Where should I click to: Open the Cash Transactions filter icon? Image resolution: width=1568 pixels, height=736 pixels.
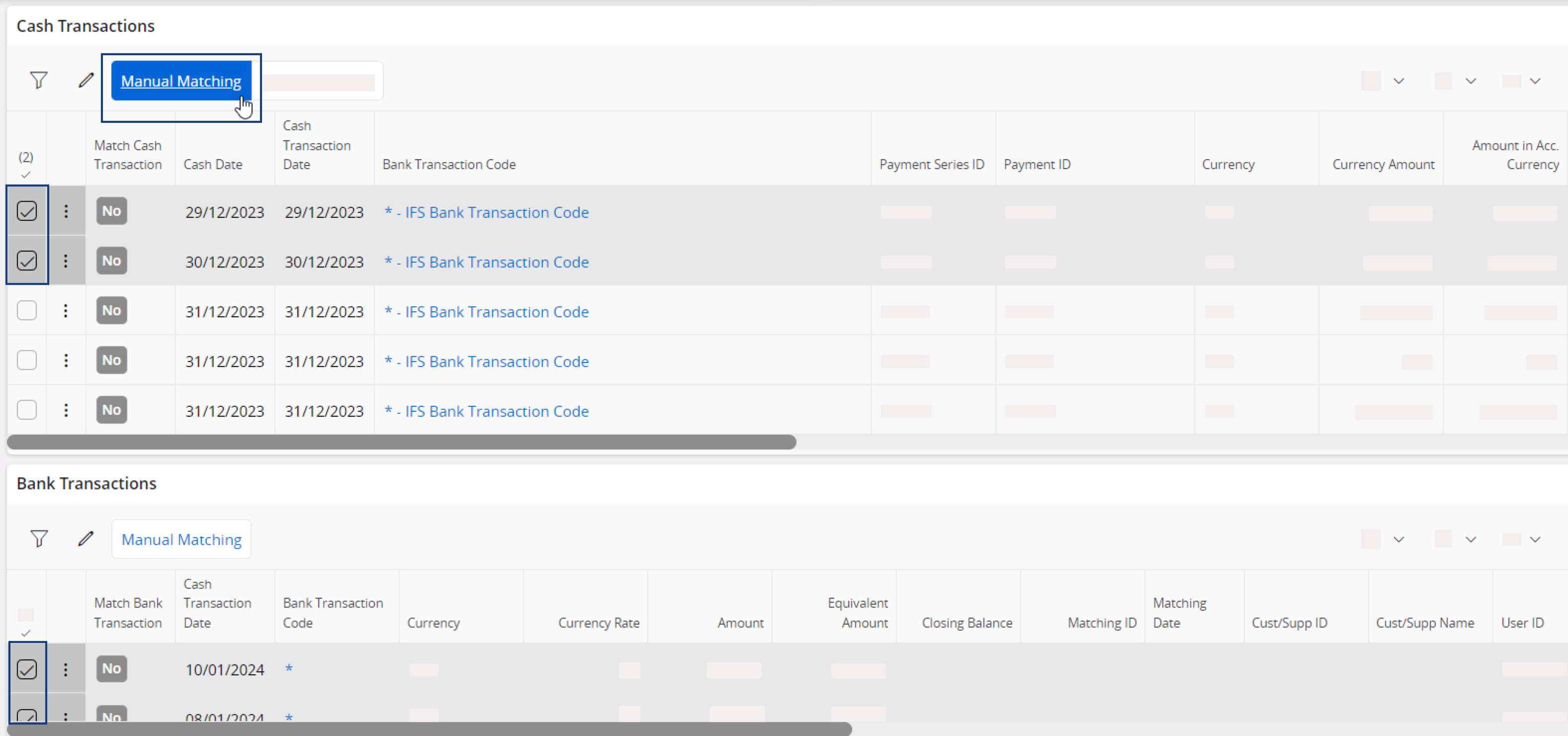click(38, 81)
